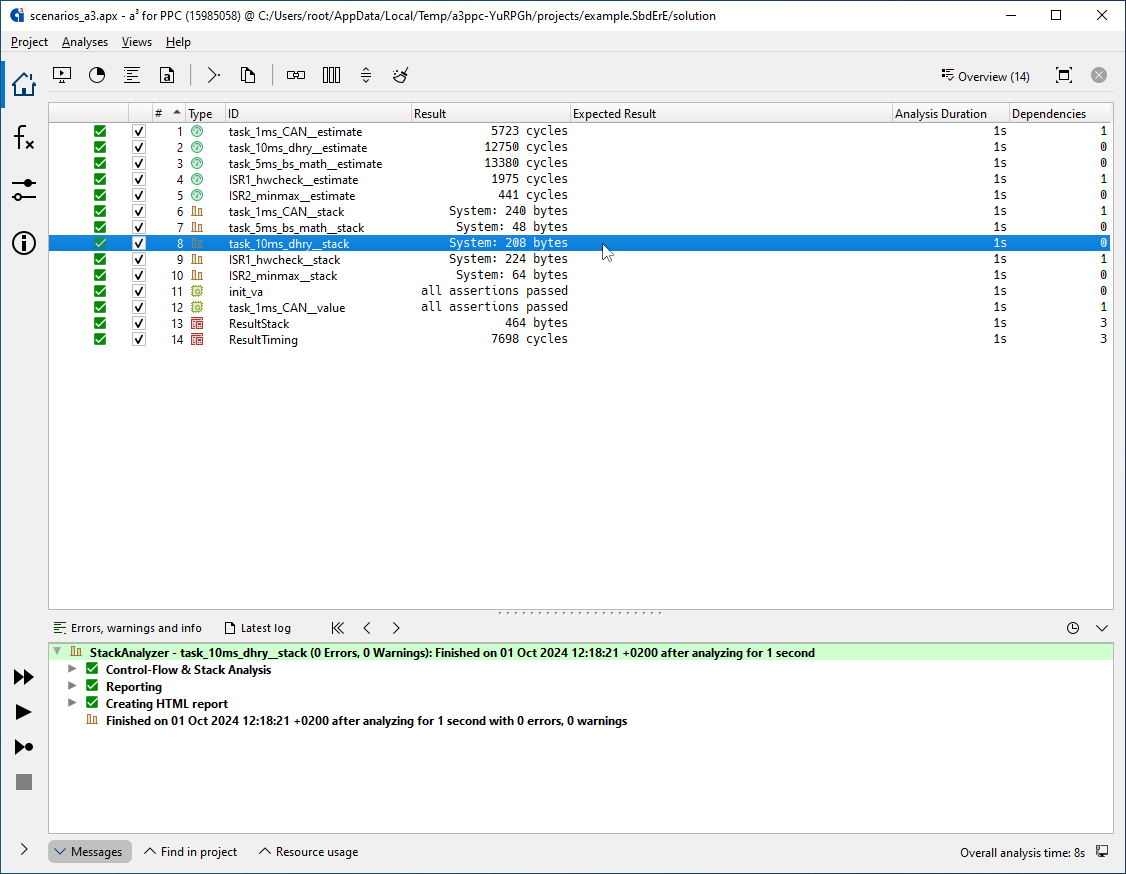Sort by the Result column header

point(490,113)
